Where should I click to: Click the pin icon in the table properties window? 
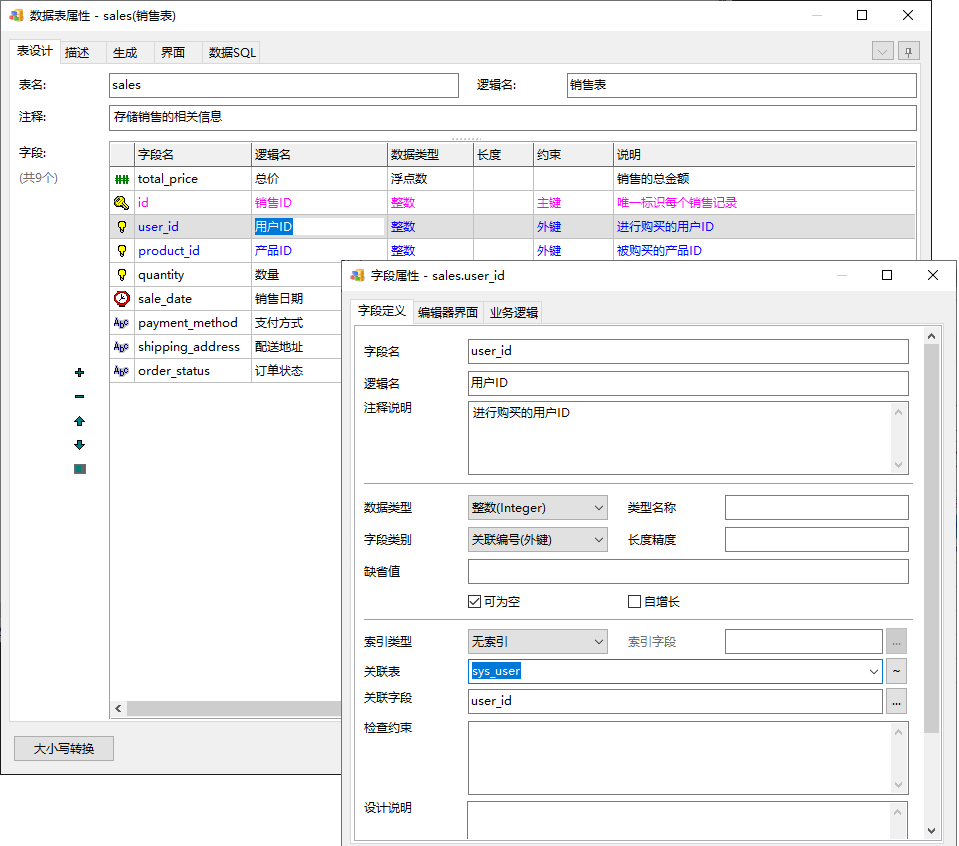(908, 51)
